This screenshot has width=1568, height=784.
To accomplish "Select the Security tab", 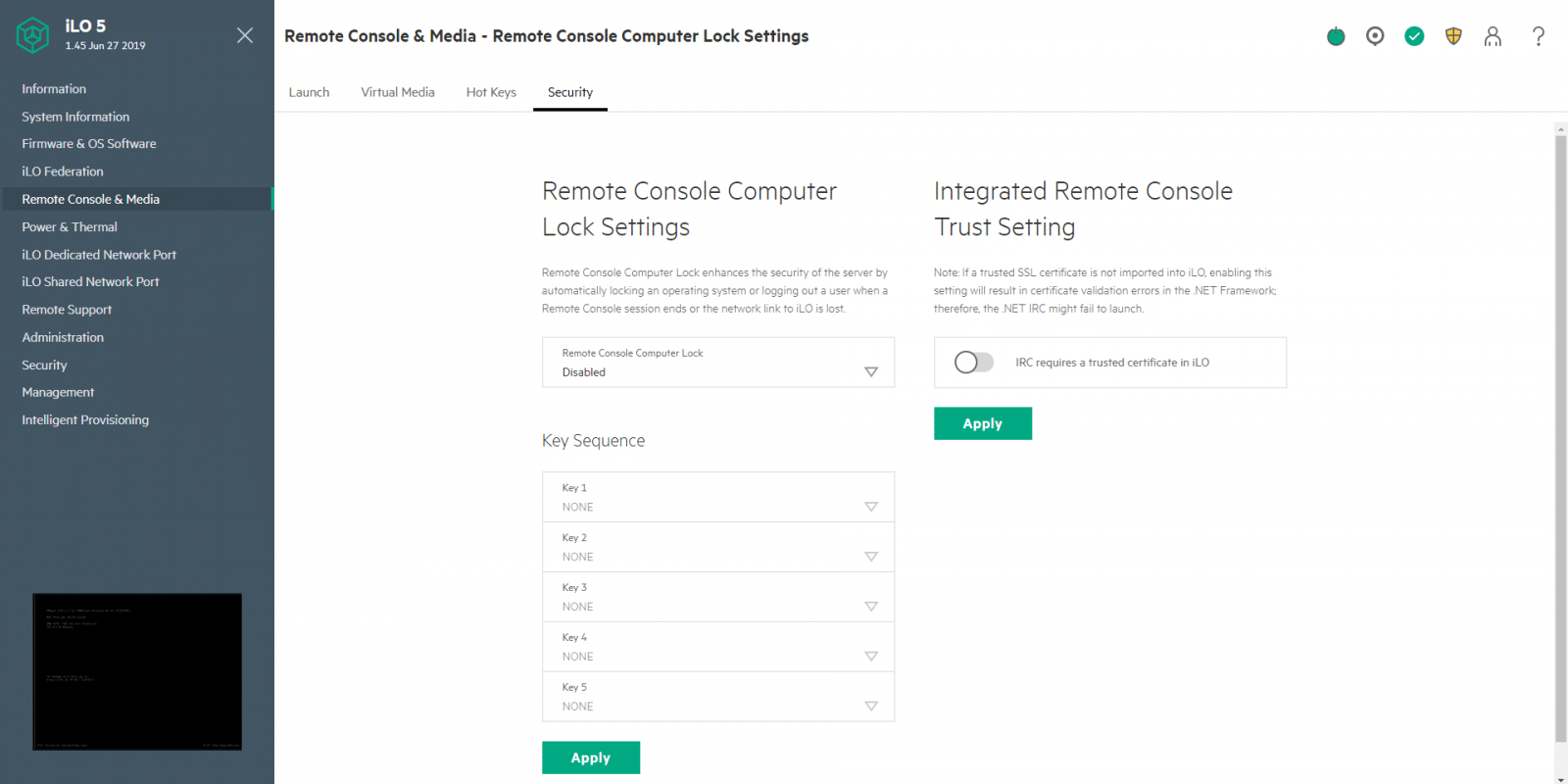I will [570, 92].
